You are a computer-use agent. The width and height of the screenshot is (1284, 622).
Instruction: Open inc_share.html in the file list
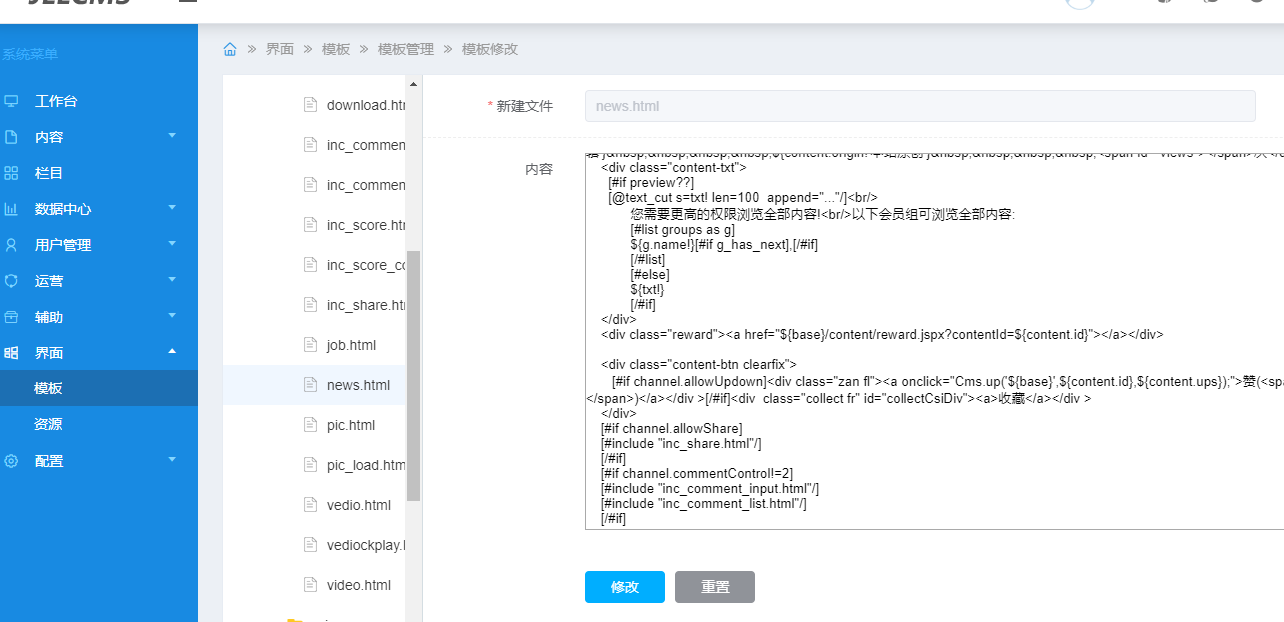[x=366, y=305]
